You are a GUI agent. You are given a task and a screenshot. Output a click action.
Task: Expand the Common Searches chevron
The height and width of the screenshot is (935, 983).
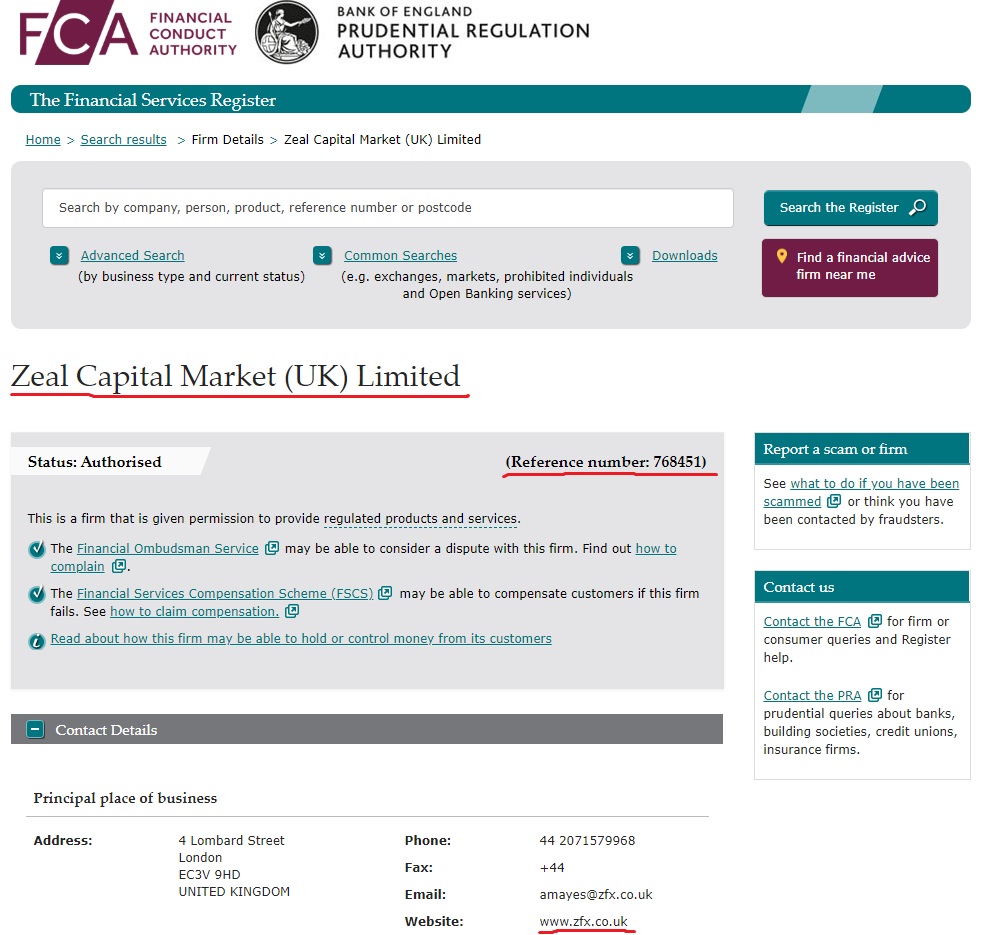[x=322, y=255]
